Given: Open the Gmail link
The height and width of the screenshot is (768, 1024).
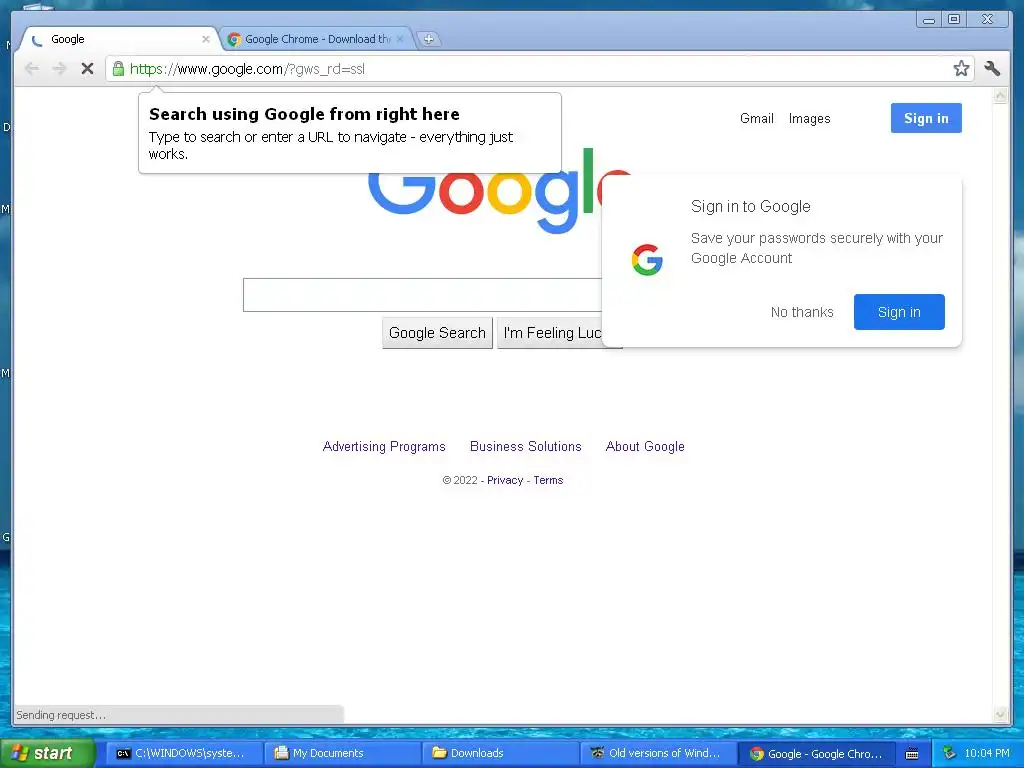Looking at the screenshot, I should [x=757, y=118].
